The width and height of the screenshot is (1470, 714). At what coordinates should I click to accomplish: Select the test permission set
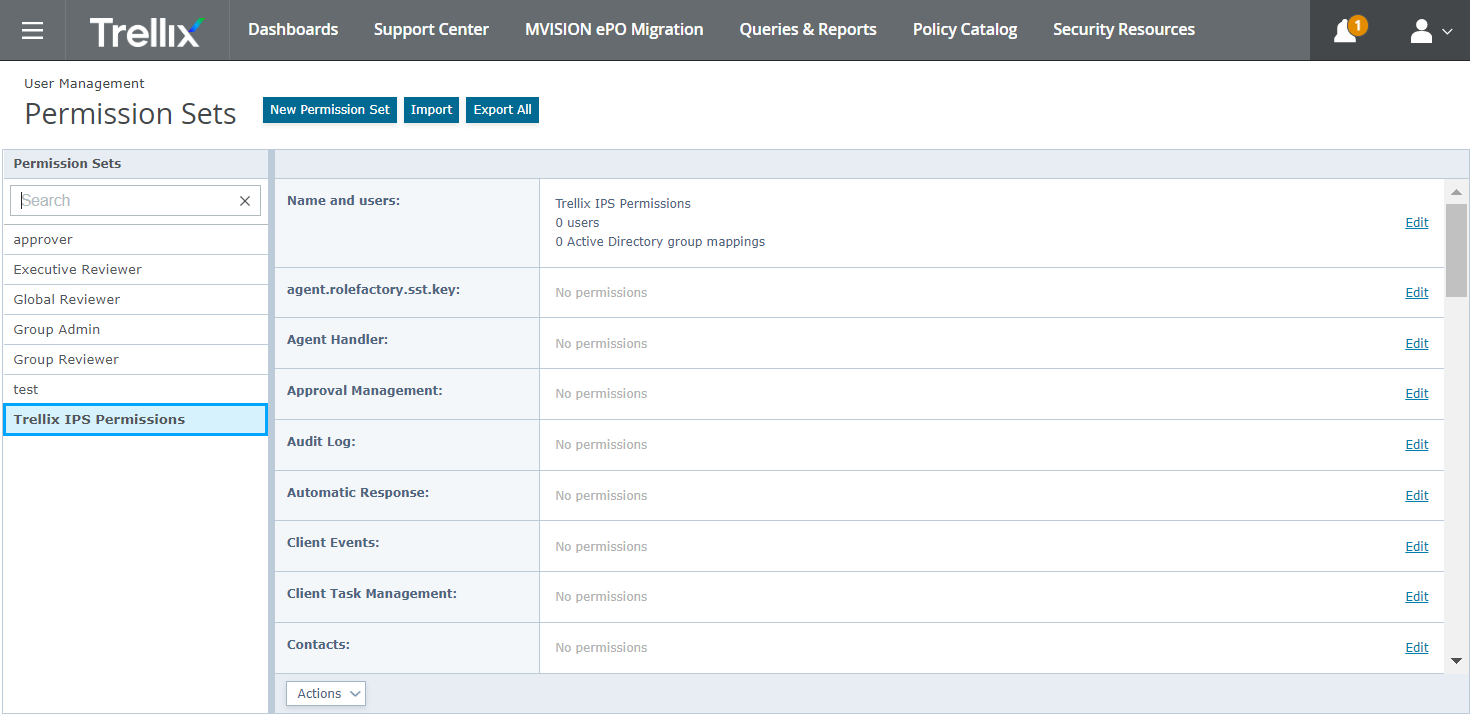pyautogui.click(x=135, y=390)
